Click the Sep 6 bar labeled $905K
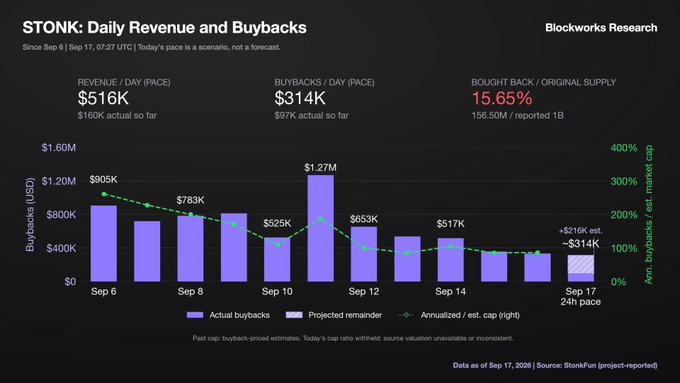680x383 pixels. pyautogui.click(x=104, y=243)
